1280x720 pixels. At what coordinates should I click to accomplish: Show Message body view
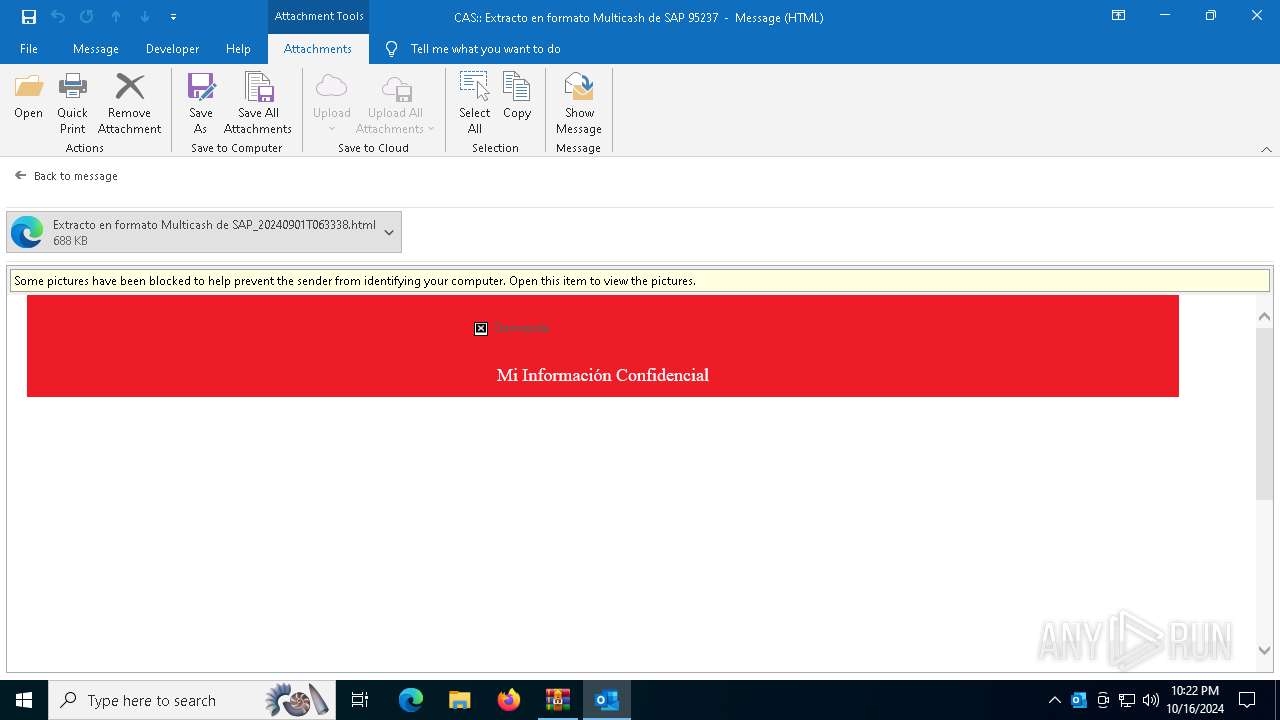click(579, 104)
